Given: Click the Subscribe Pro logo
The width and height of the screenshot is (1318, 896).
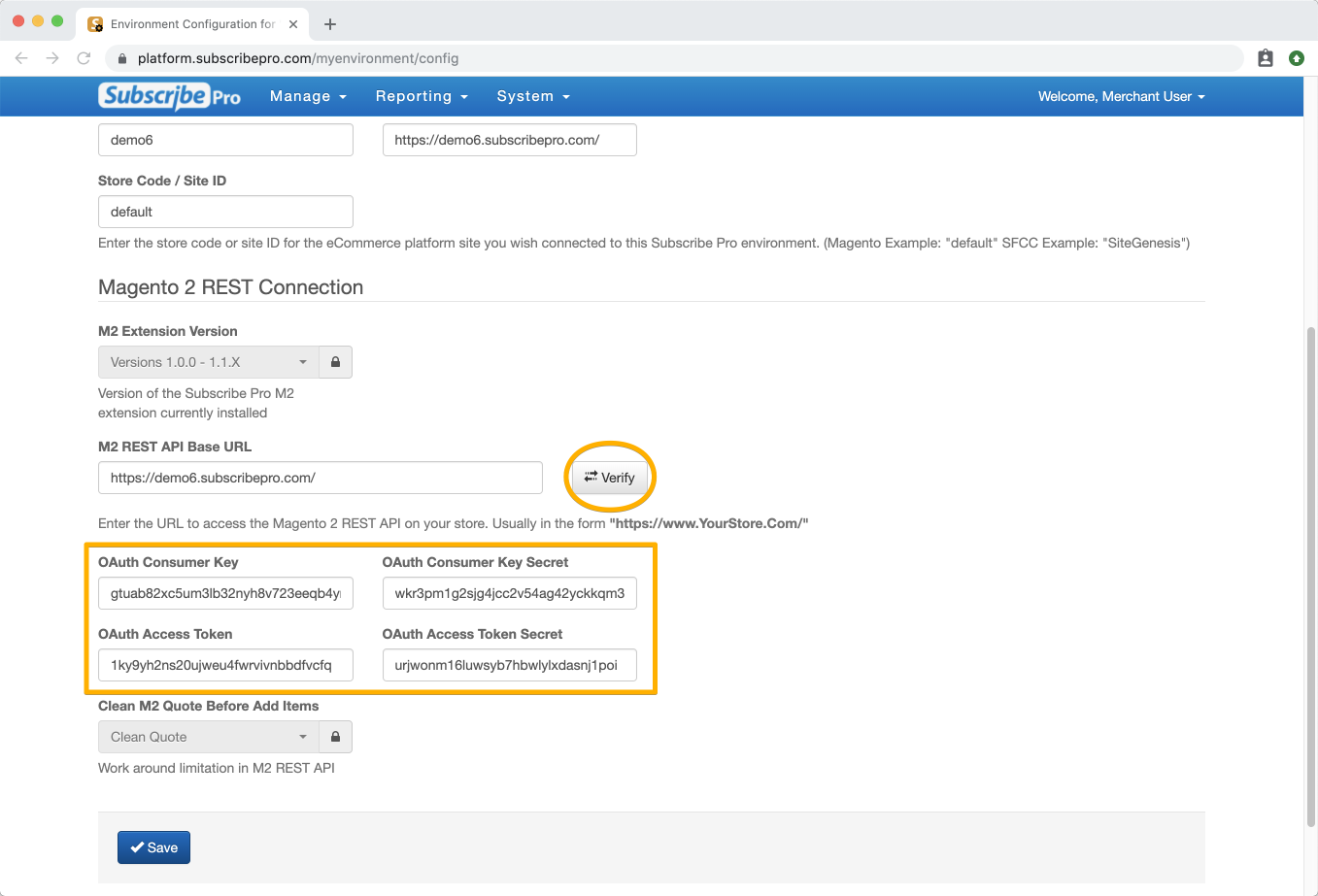Looking at the screenshot, I should 169,96.
